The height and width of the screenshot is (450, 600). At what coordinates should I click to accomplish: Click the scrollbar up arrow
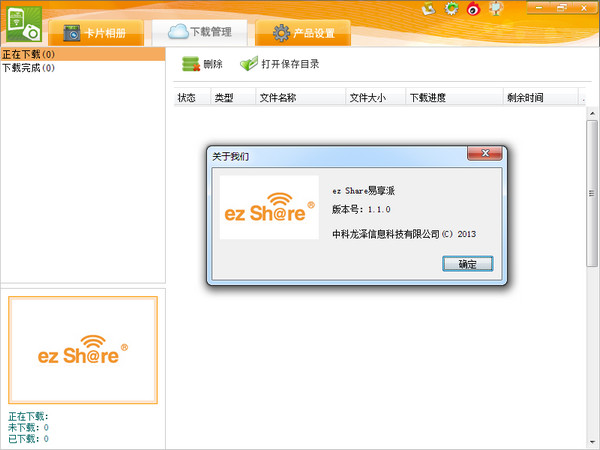[592, 113]
